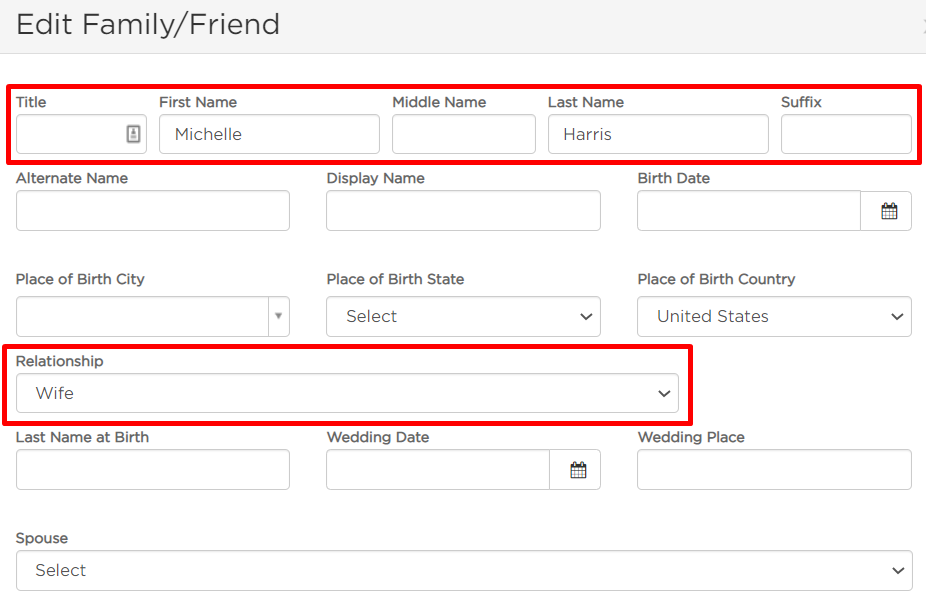This screenshot has height=604, width=926.
Task: Click the Suffix input field
Action: (846, 134)
